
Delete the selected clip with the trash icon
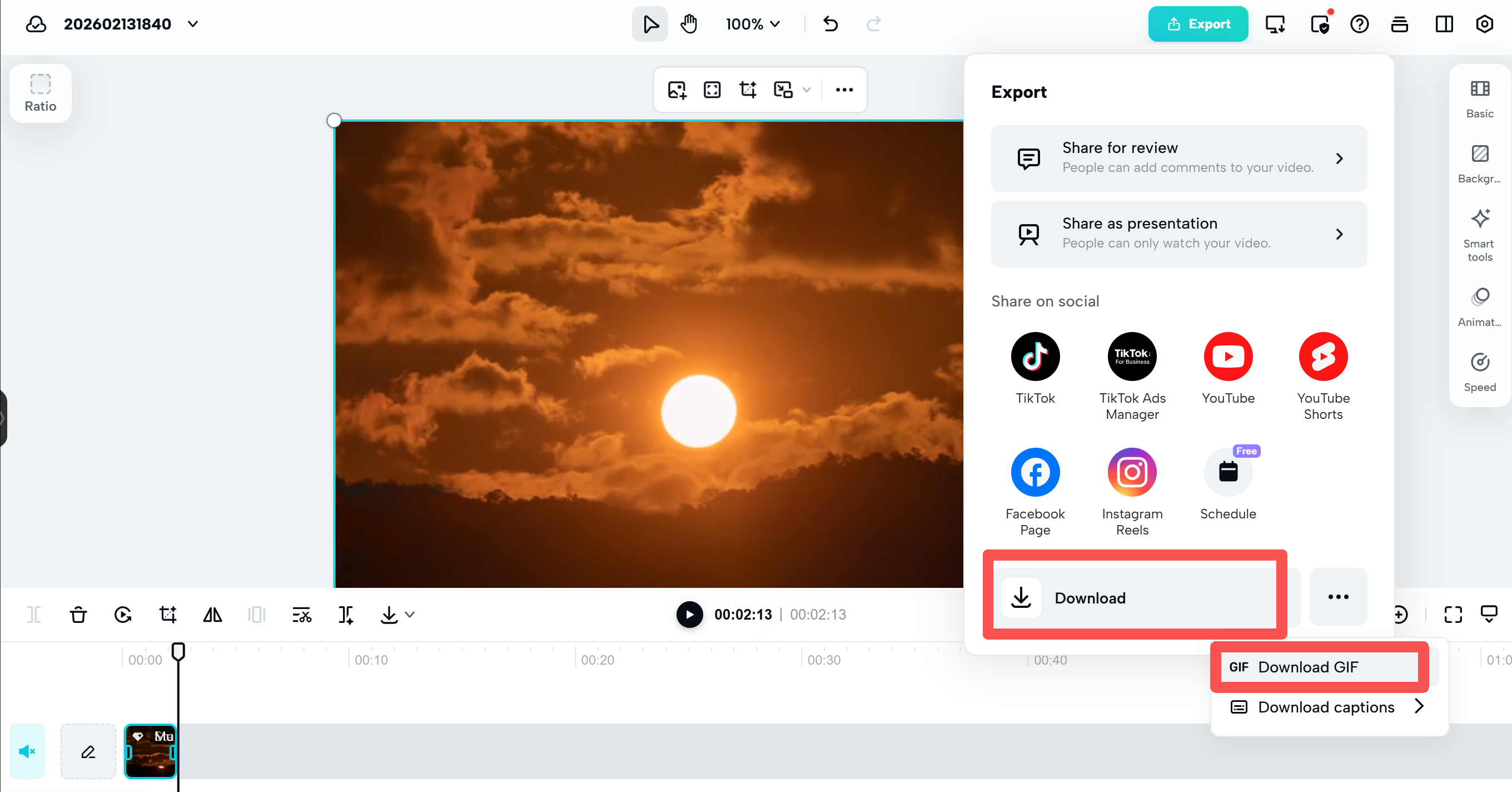pos(78,615)
